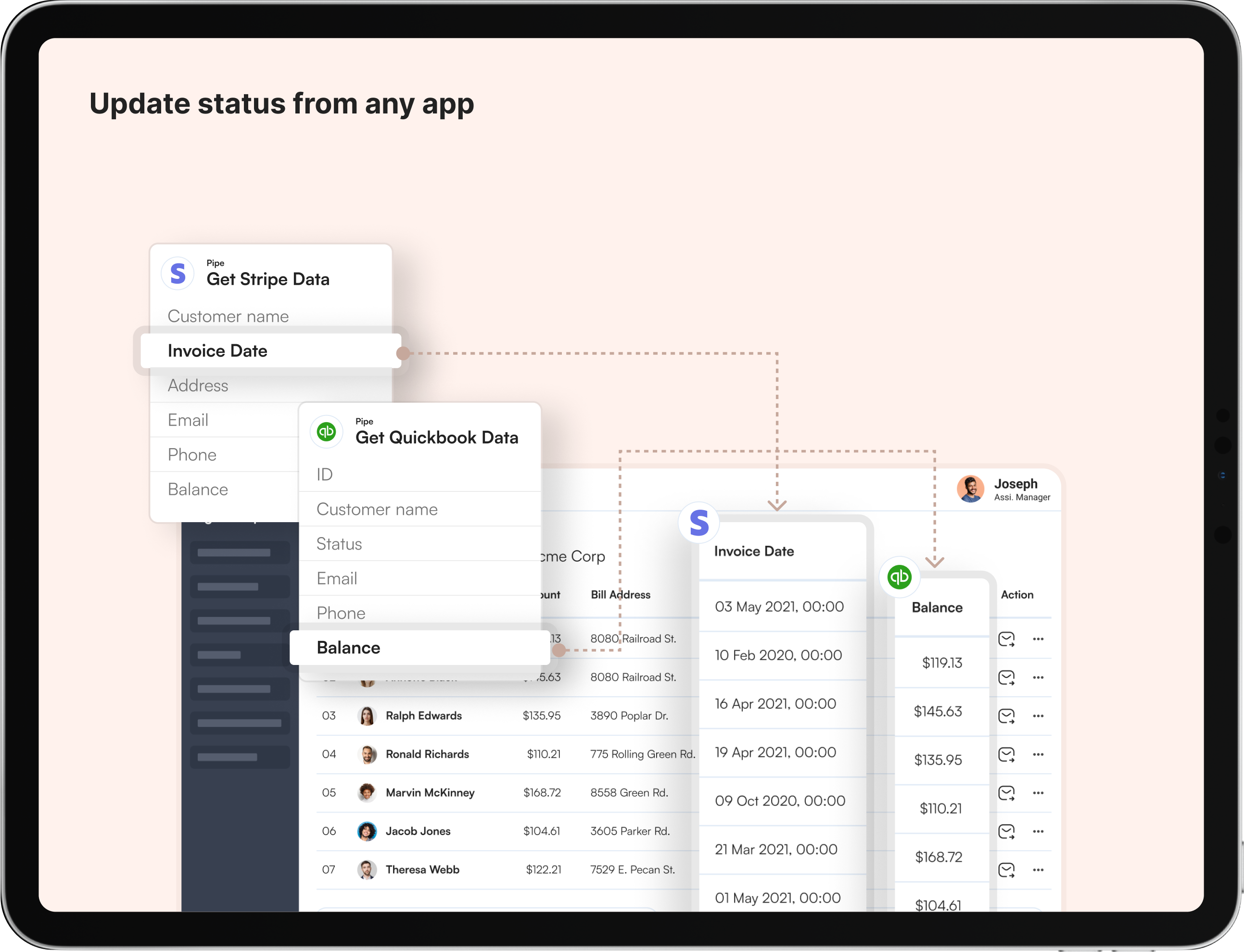Open more options for Theresa Webb row
Image resolution: width=1244 pixels, height=952 pixels.
[x=1038, y=870]
